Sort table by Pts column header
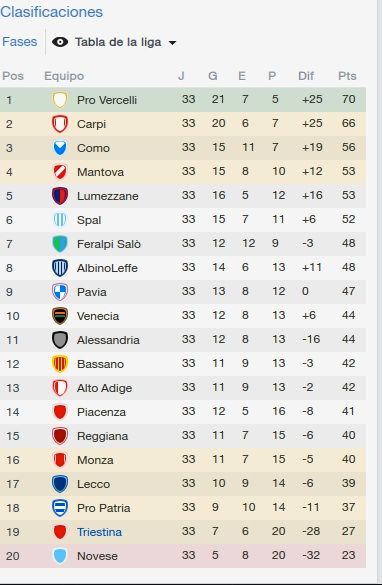382x585 pixels. click(x=347, y=76)
